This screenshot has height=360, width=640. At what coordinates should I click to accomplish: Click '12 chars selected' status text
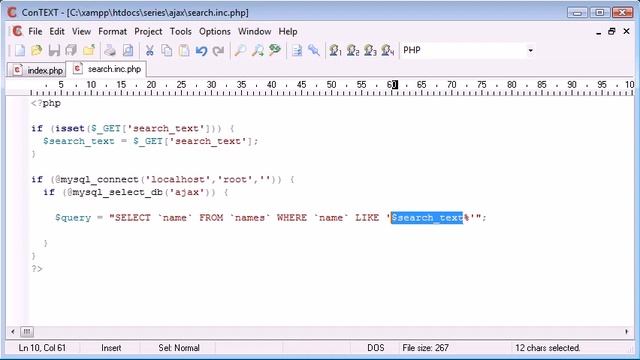[x=547, y=348]
